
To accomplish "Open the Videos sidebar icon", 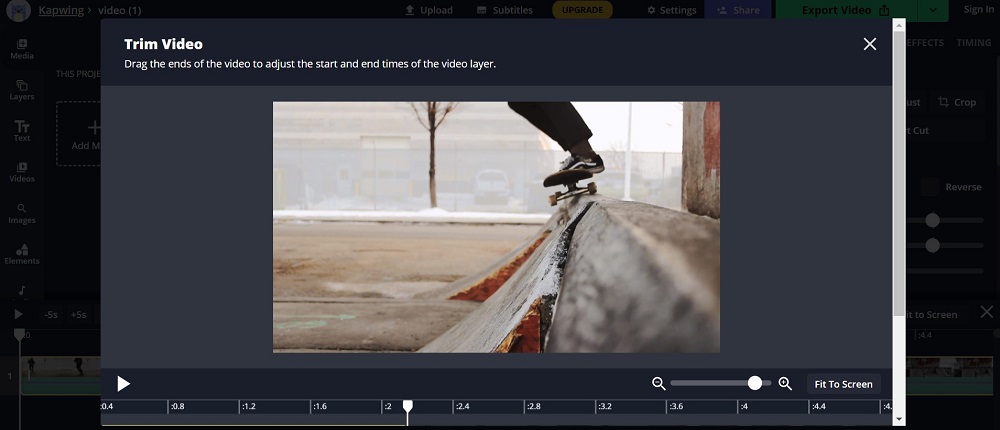I will (x=22, y=172).
